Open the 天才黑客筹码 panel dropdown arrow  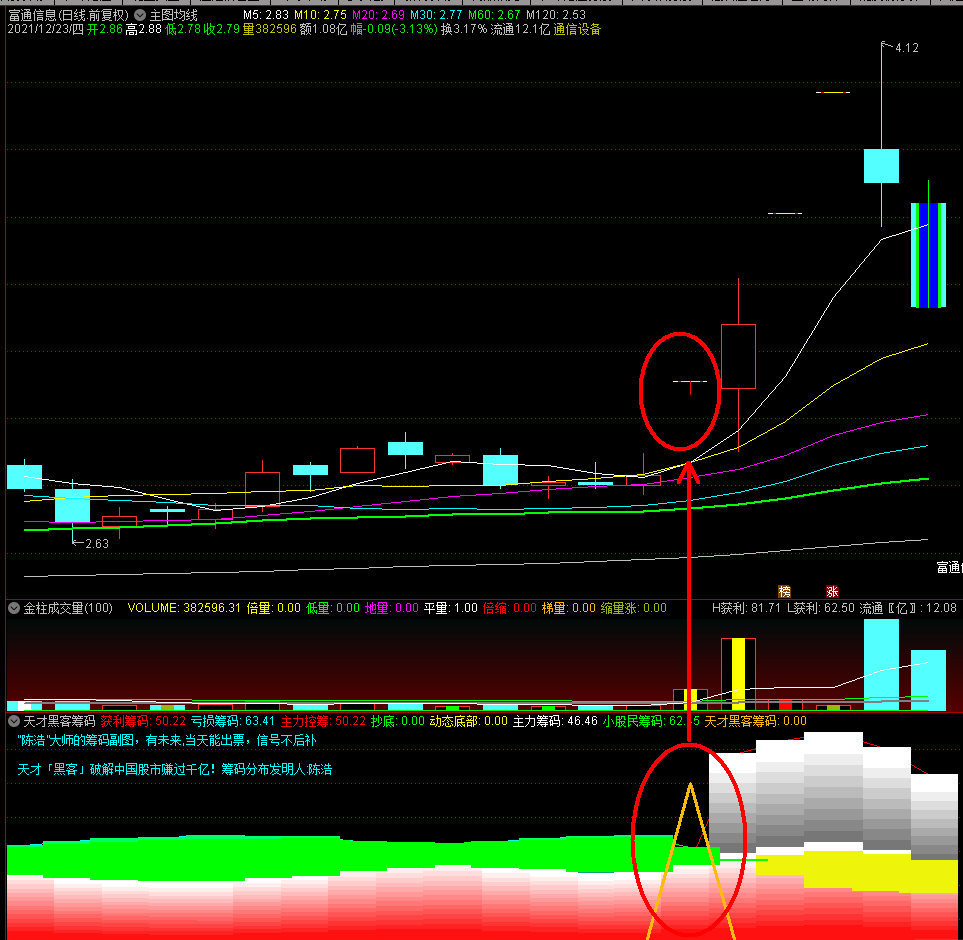click(14, 721)
